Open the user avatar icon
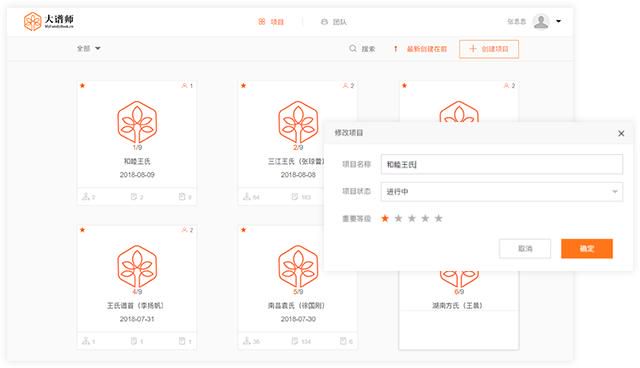The width and height of the screenshot is (640, 368). (x=541, y=21)
